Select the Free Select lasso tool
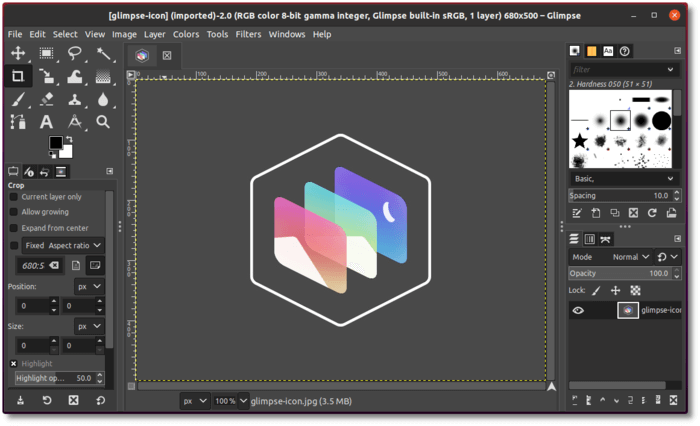This screenshot has width=700, height=426. pos(75,53)
